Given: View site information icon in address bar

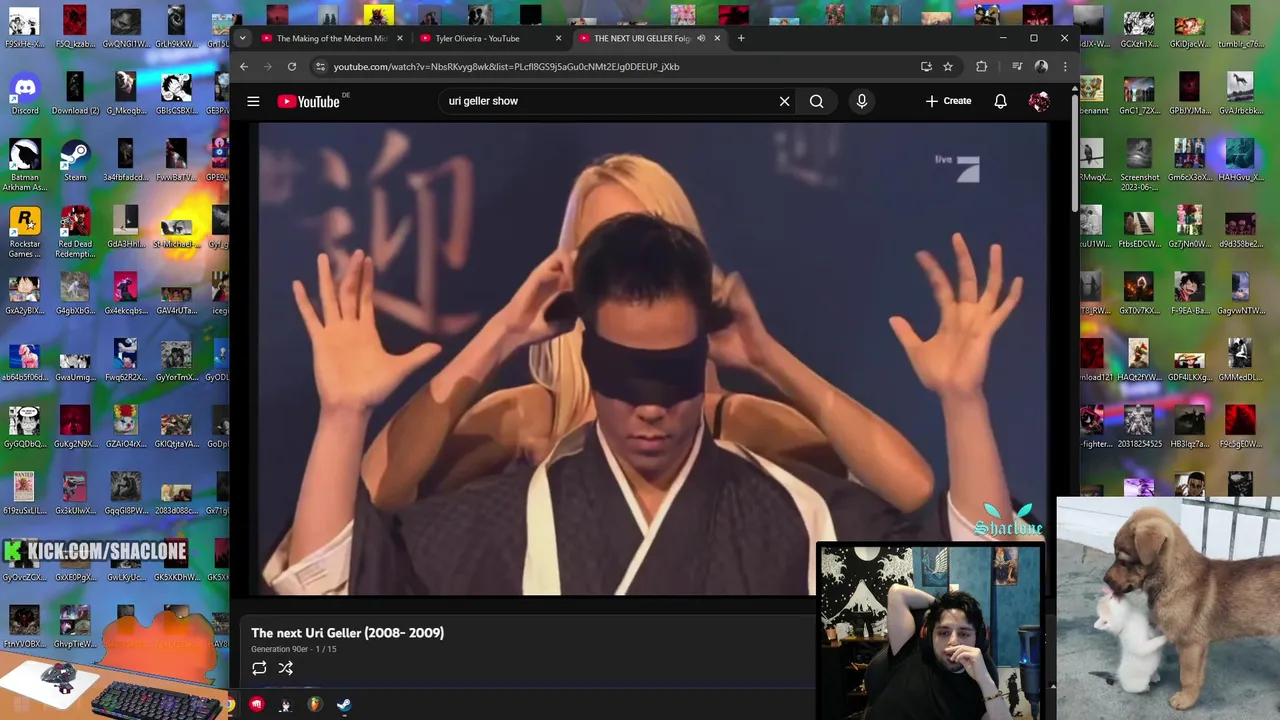Looking at the screenshot, I should coord(320,67).
